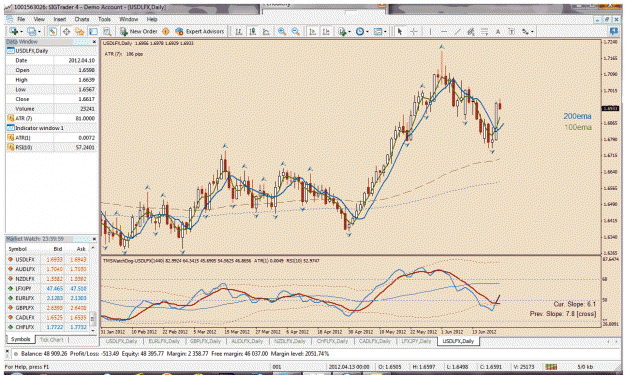Viewport: 625px width, 375px height.
Task: Open the Tools menu
Action: tap(104, 19)
